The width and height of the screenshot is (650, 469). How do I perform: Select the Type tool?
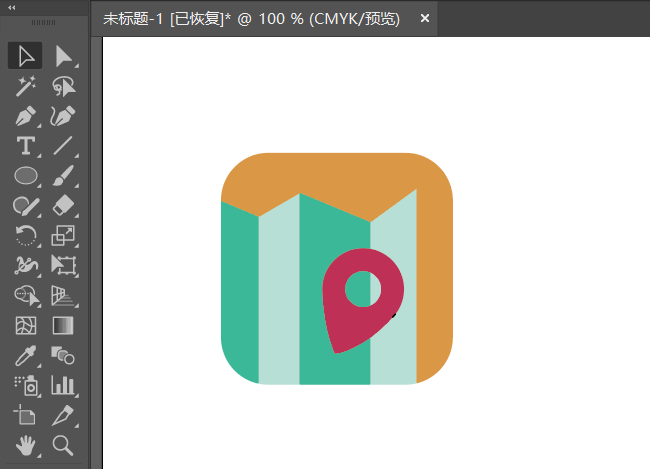click(25, 146)
